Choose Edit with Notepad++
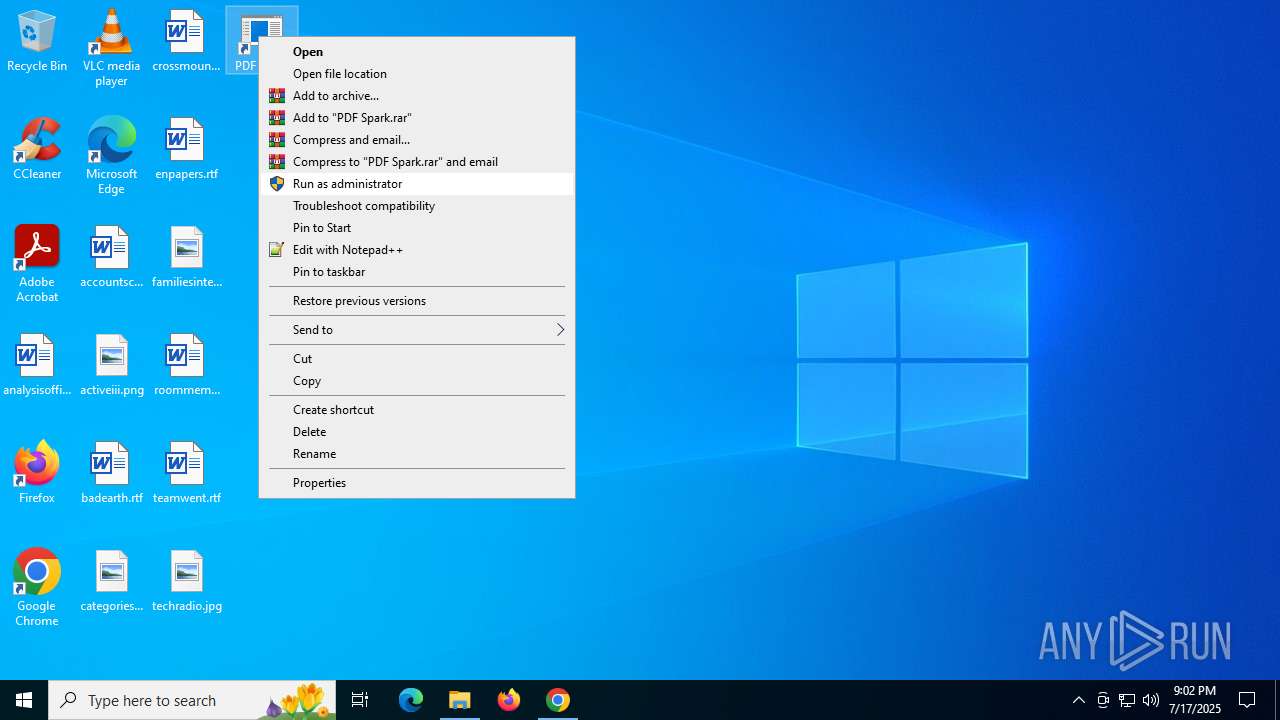The height and width of the screenshot is (720, 1280). click(416, 250)
